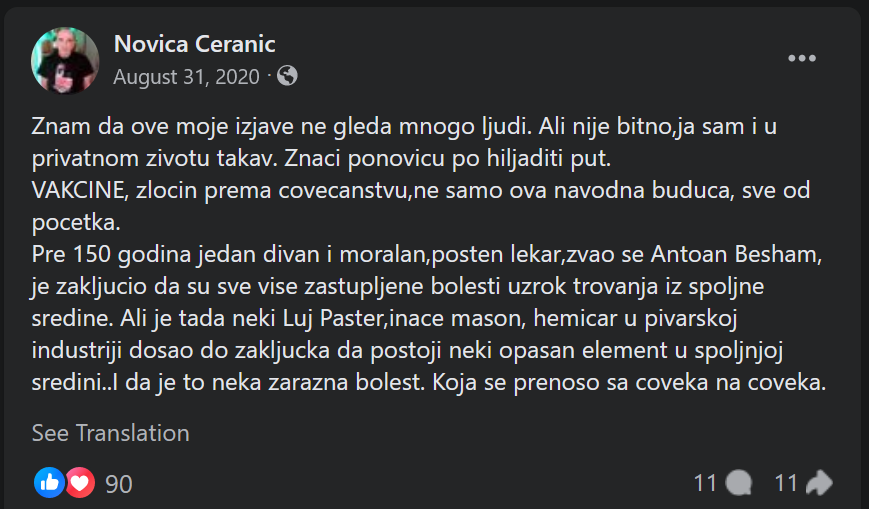
Task: Open comments via the speech bubble icon
Action: (x=738, y=484)
